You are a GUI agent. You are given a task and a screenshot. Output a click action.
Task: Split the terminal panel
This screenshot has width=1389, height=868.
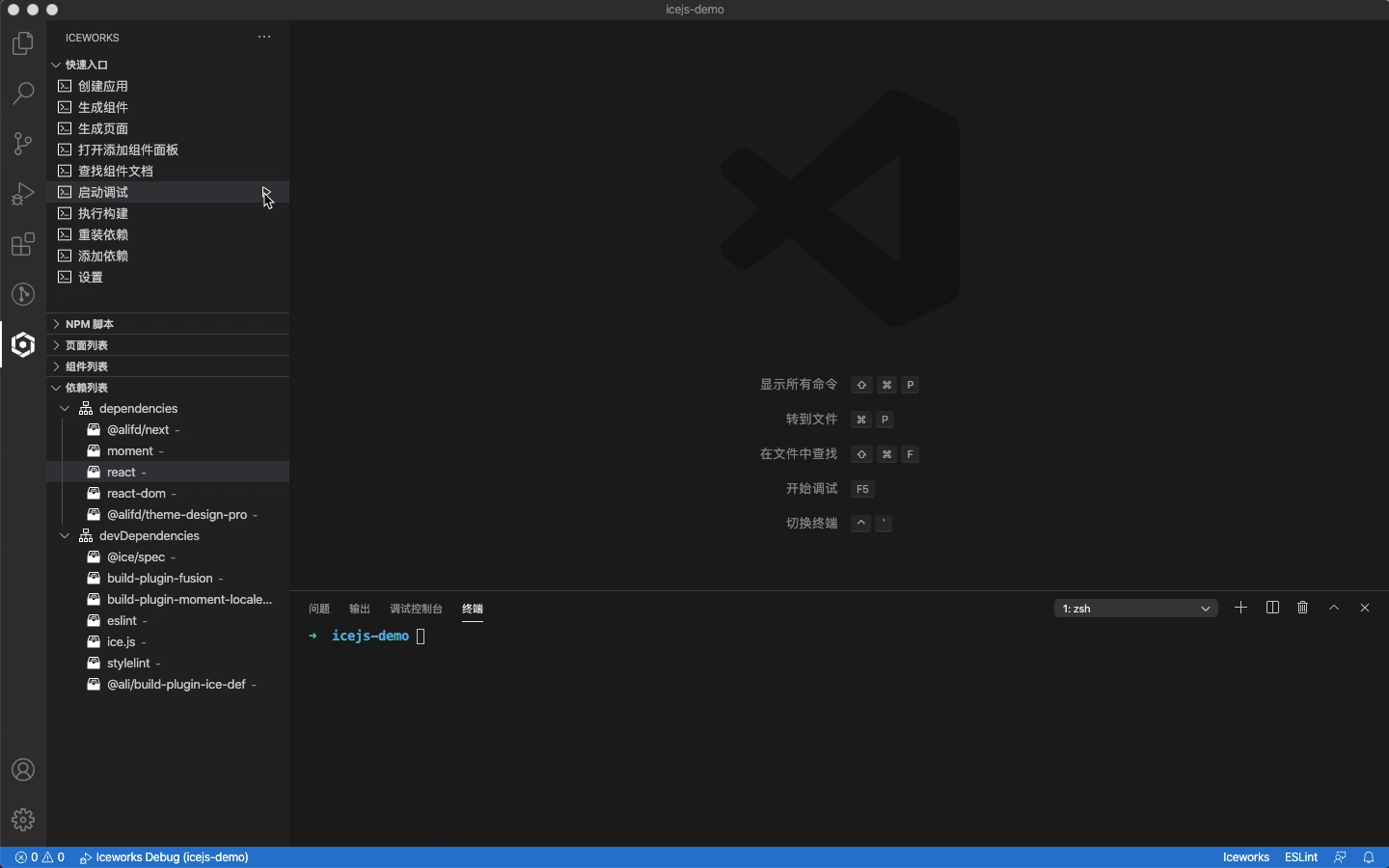pos(1272,608)
